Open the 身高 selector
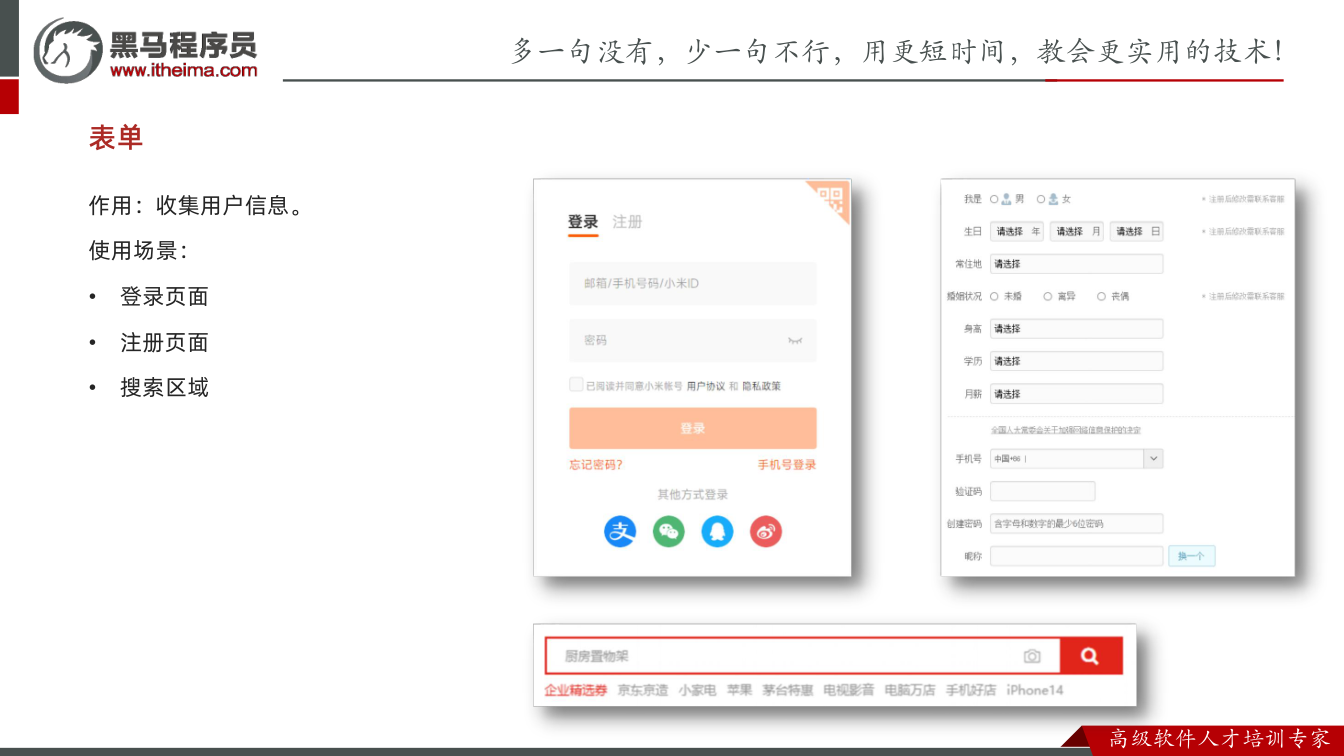This screenshot has height=756, width=1344. click(1077, 329)
